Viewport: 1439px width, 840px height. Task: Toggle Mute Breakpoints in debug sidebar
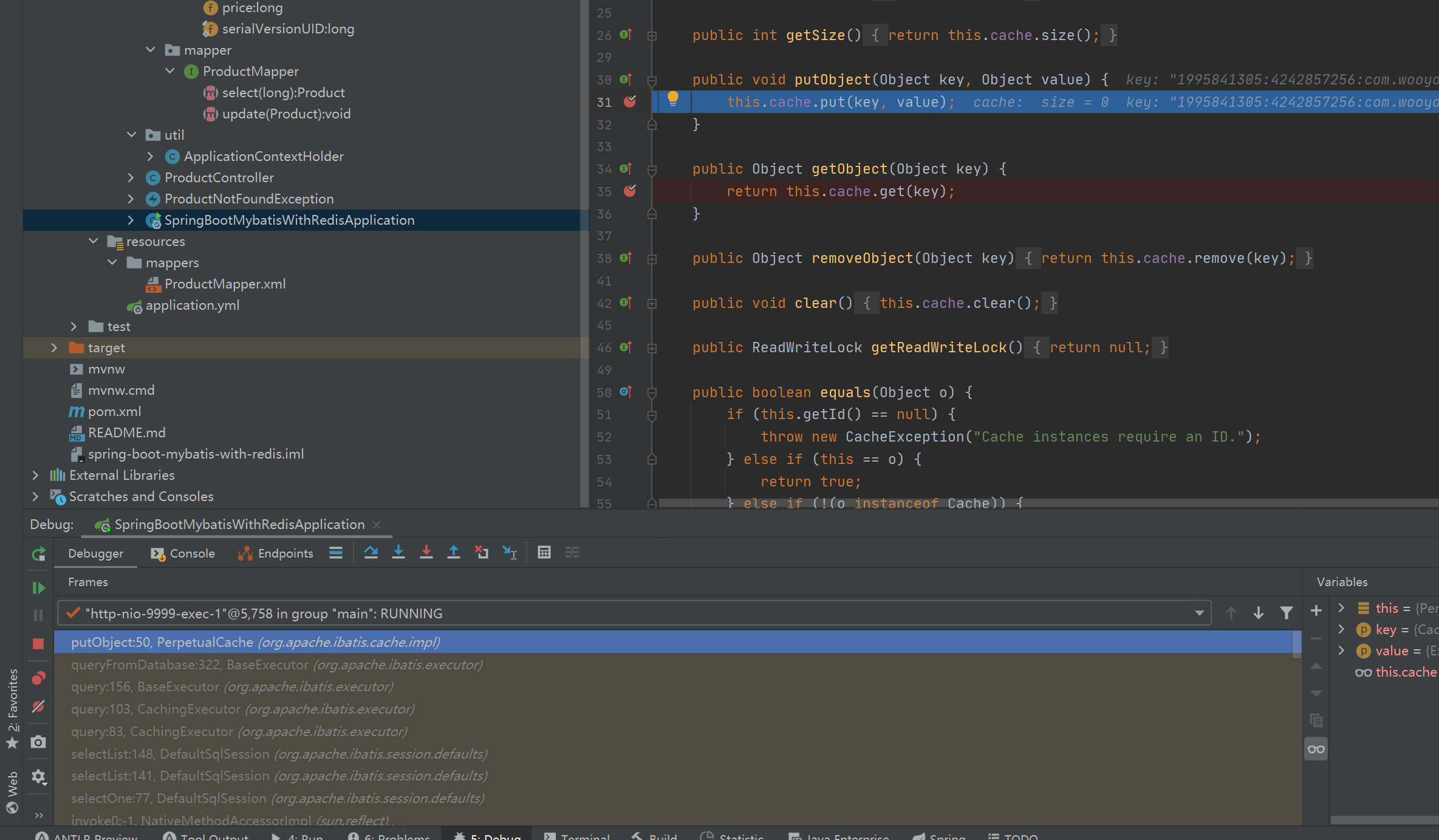point(38,706)
